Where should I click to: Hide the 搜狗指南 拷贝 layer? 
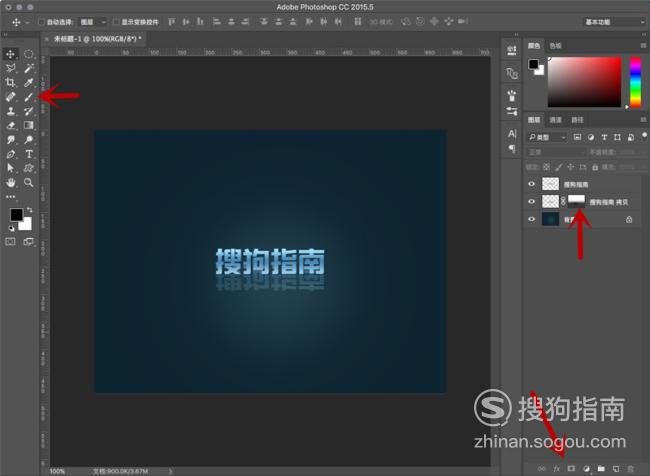coord(531,202)
